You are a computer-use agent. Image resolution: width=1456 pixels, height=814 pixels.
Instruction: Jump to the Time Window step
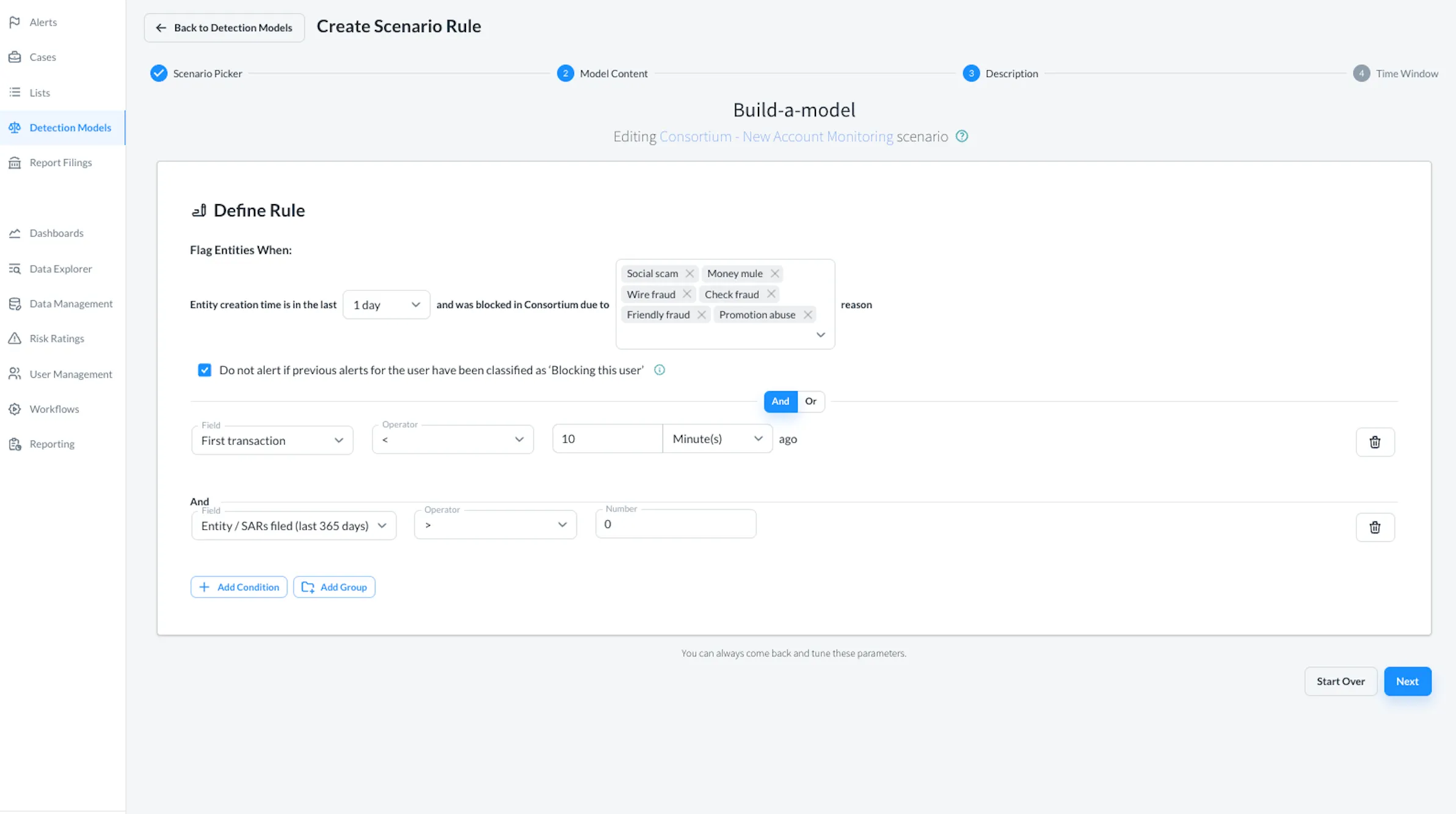[x=1396, y=73]
